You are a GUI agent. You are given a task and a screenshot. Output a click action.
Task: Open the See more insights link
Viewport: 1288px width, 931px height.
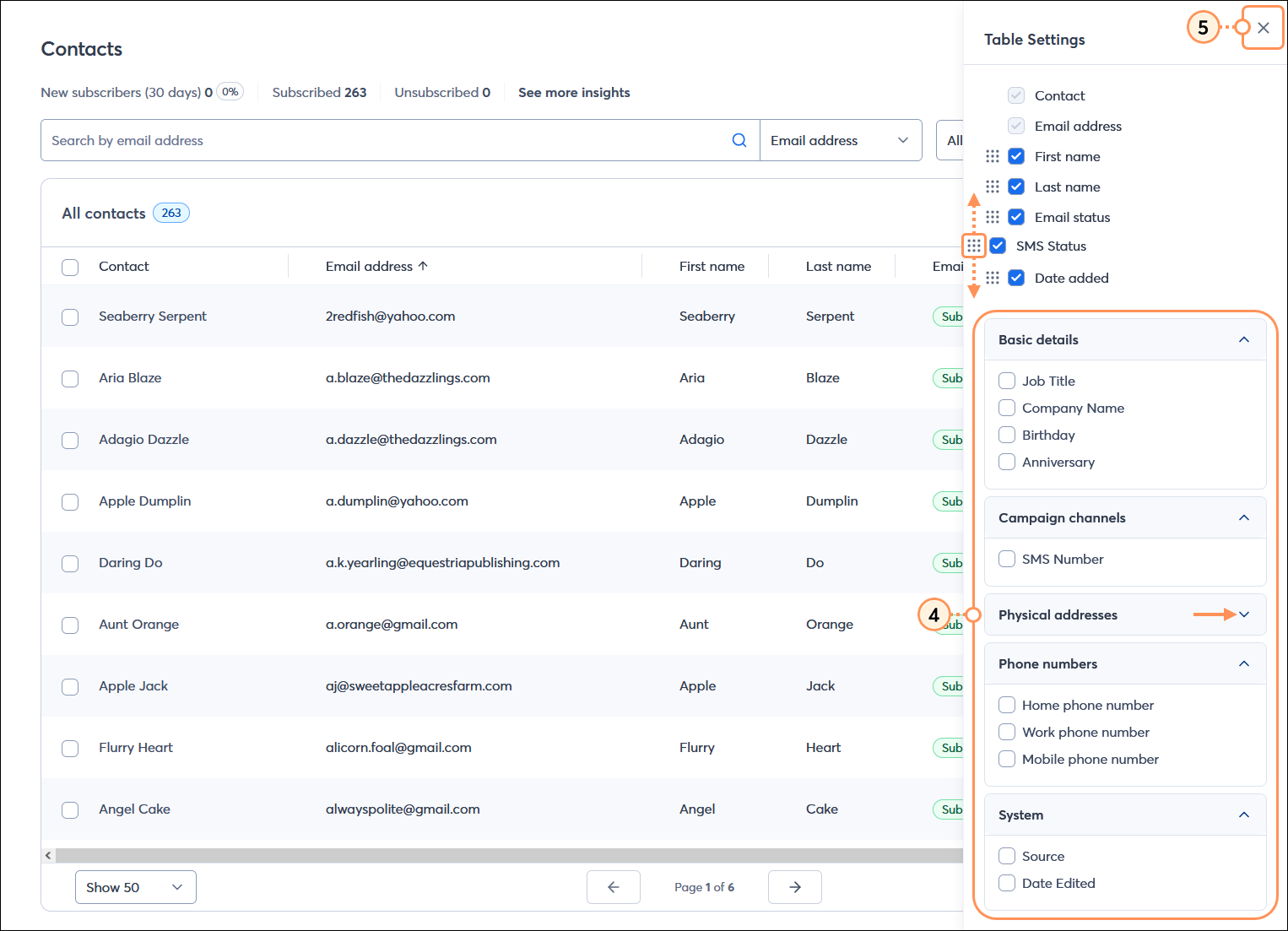pos(574,92)
